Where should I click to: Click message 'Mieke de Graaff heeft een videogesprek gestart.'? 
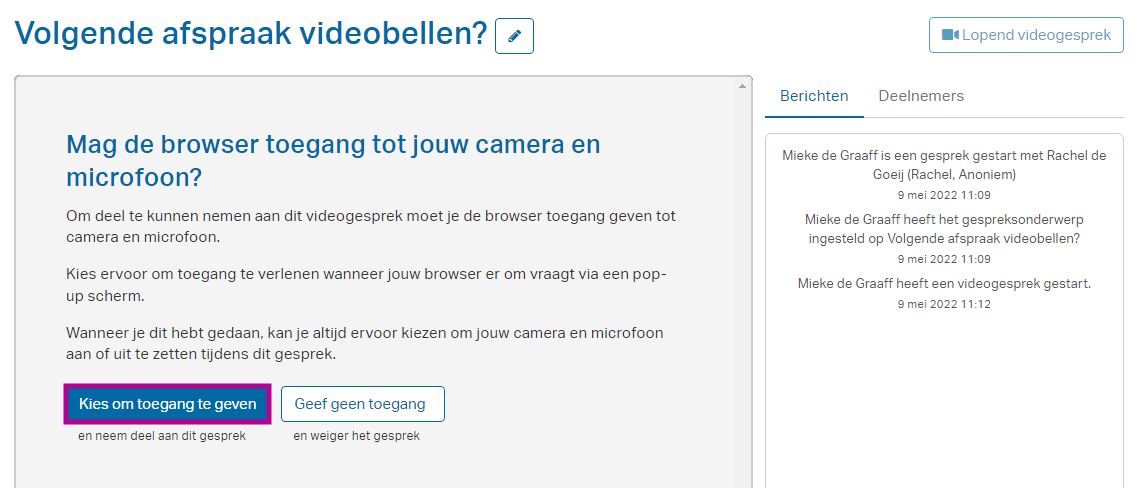pos(944,284)
